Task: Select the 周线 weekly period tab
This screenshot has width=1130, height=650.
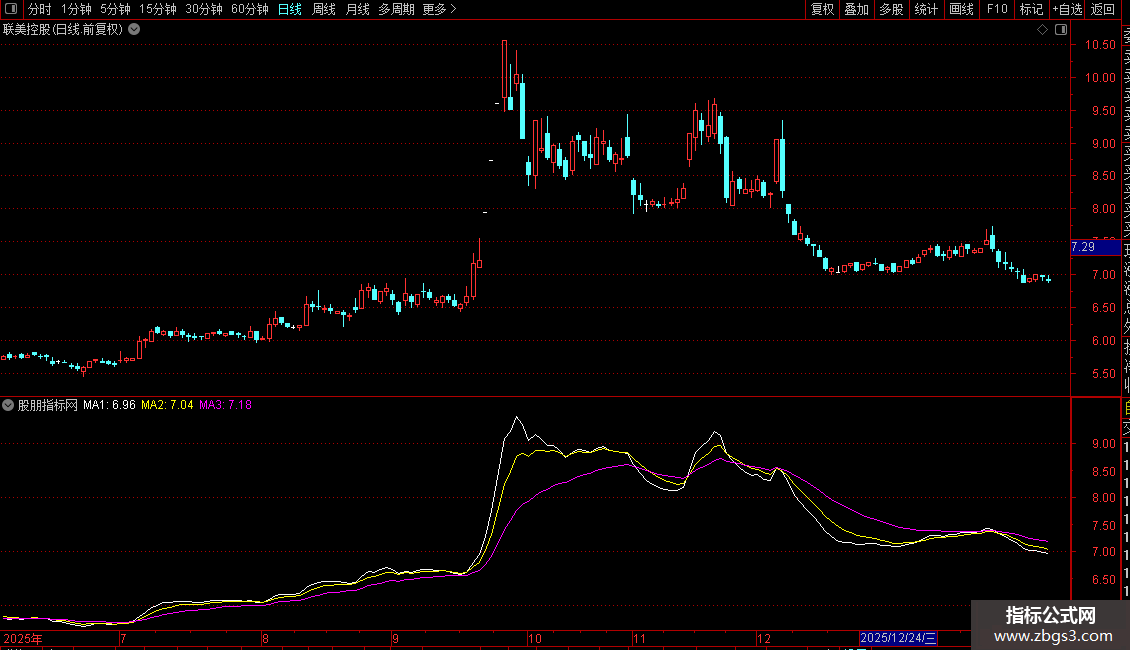Action: coord(324,10)
